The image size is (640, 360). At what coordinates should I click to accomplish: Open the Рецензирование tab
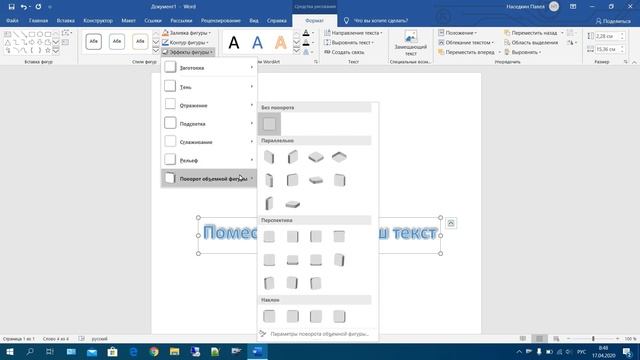220,20
